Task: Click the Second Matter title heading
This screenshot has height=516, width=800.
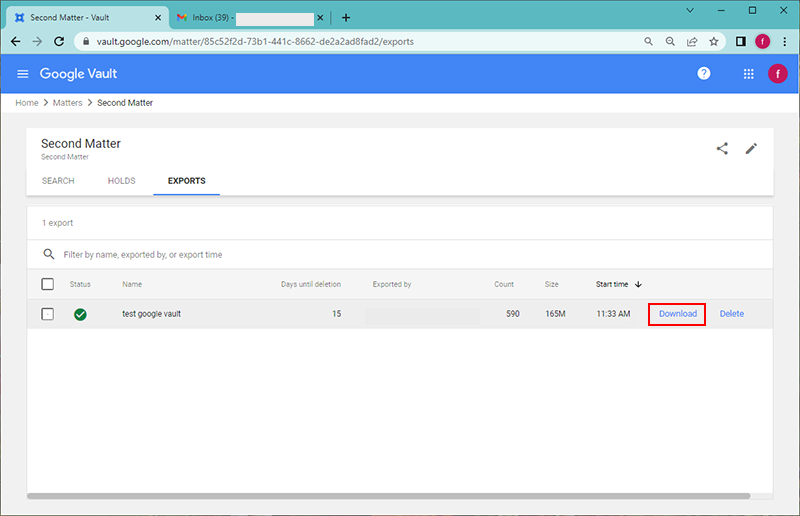Action: point(81,143)
